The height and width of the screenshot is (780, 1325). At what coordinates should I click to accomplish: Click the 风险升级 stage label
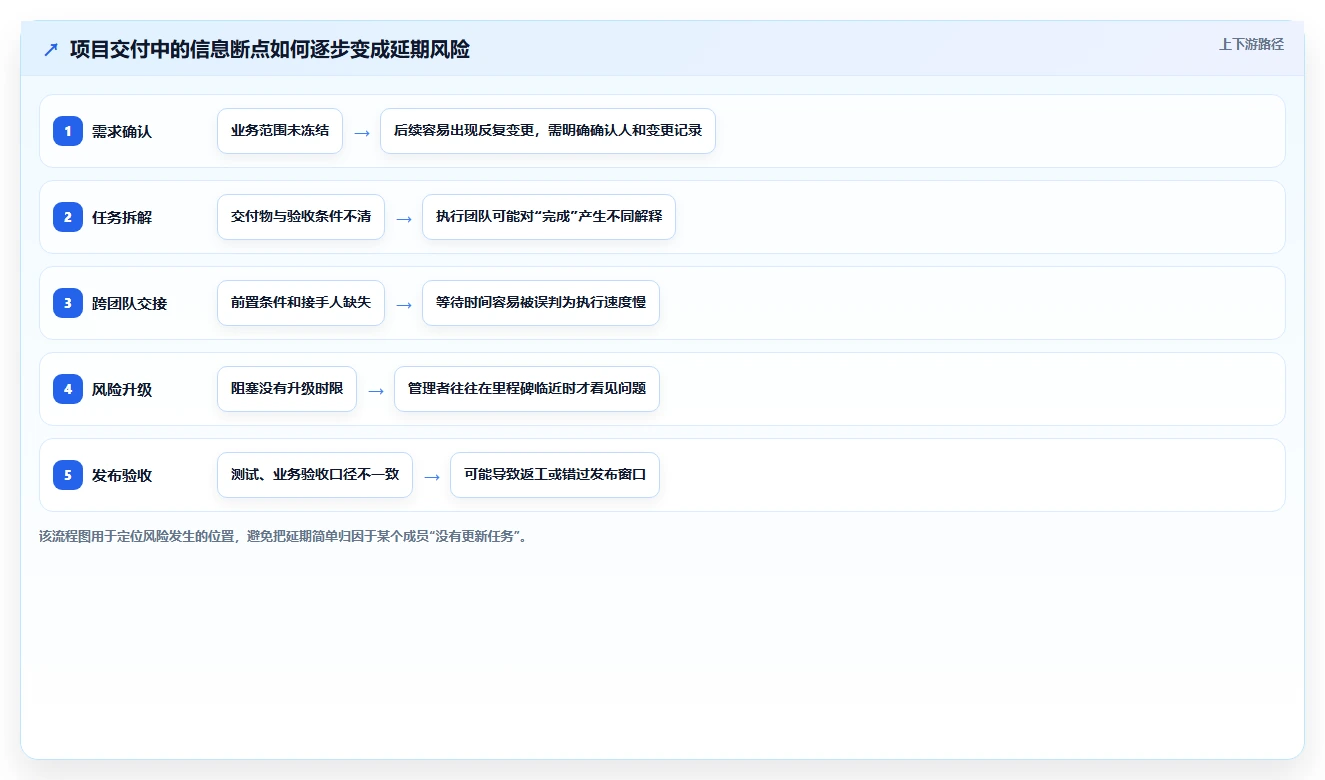[x=122, y=390]
